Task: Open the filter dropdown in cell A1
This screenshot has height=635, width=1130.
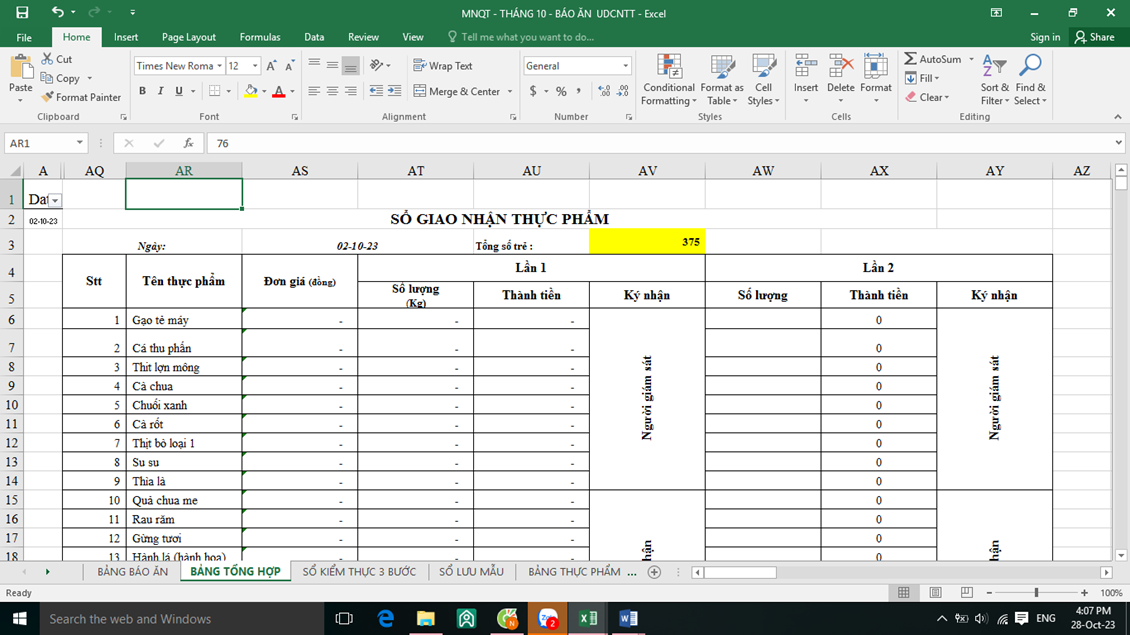Action: tap(55, 201)
